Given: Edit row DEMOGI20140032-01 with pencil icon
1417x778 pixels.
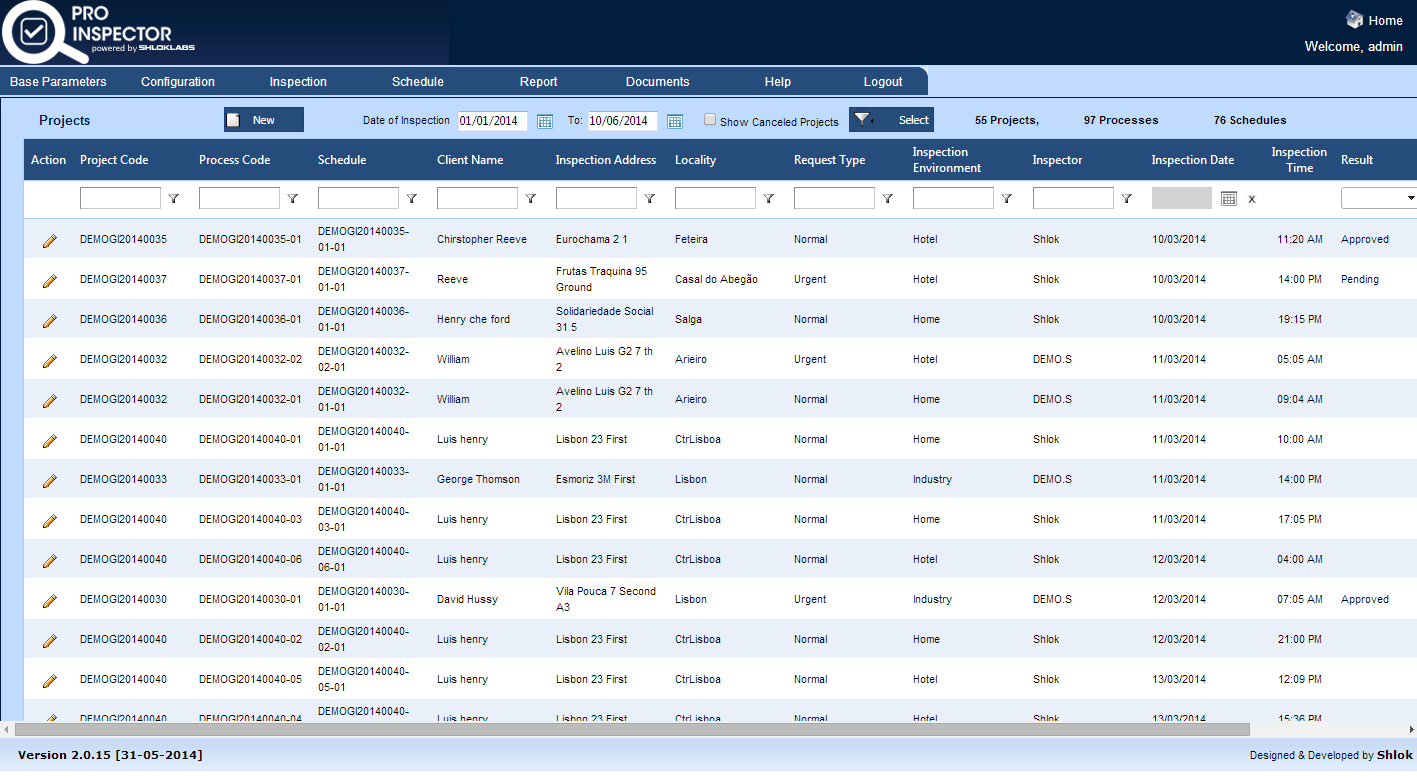Looking at the screenshot, I should click(x=49, y=401).
